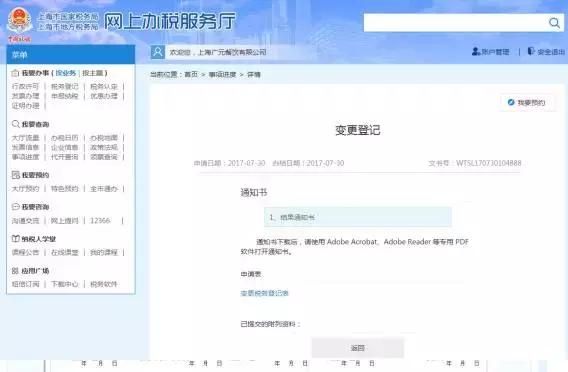568x372 pixels.
Task: Click the user avatar icon beside welcome text
Action: click(158, 52)
